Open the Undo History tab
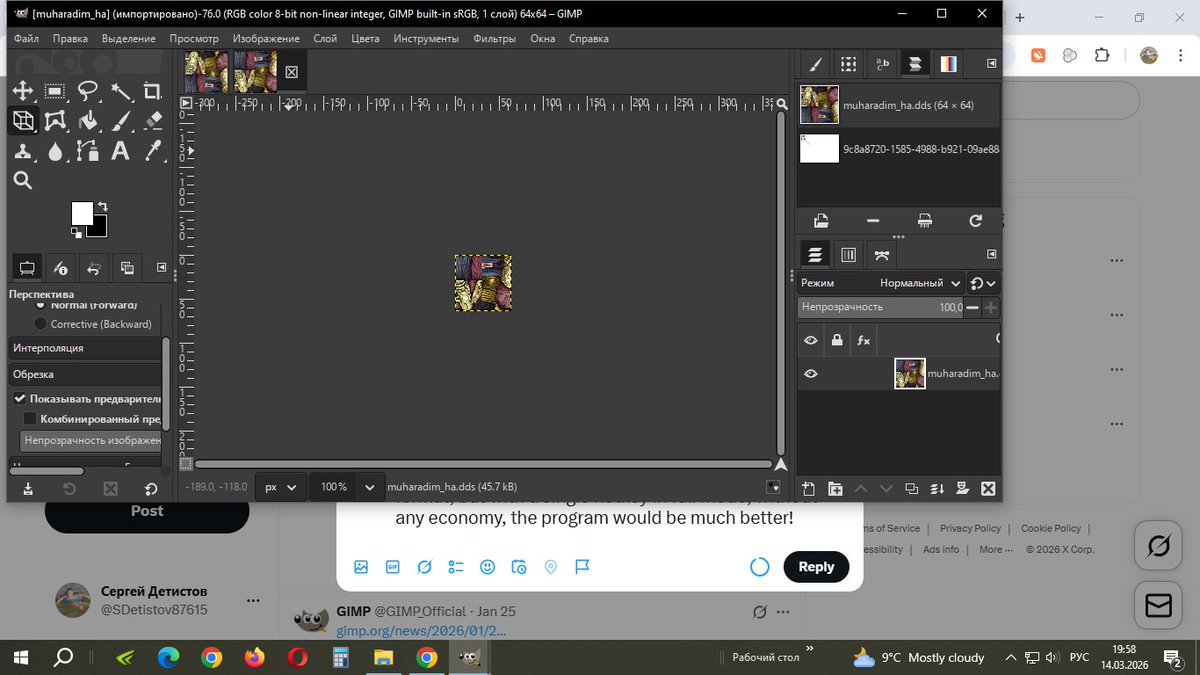The image size is (1200, 675). 93,267
